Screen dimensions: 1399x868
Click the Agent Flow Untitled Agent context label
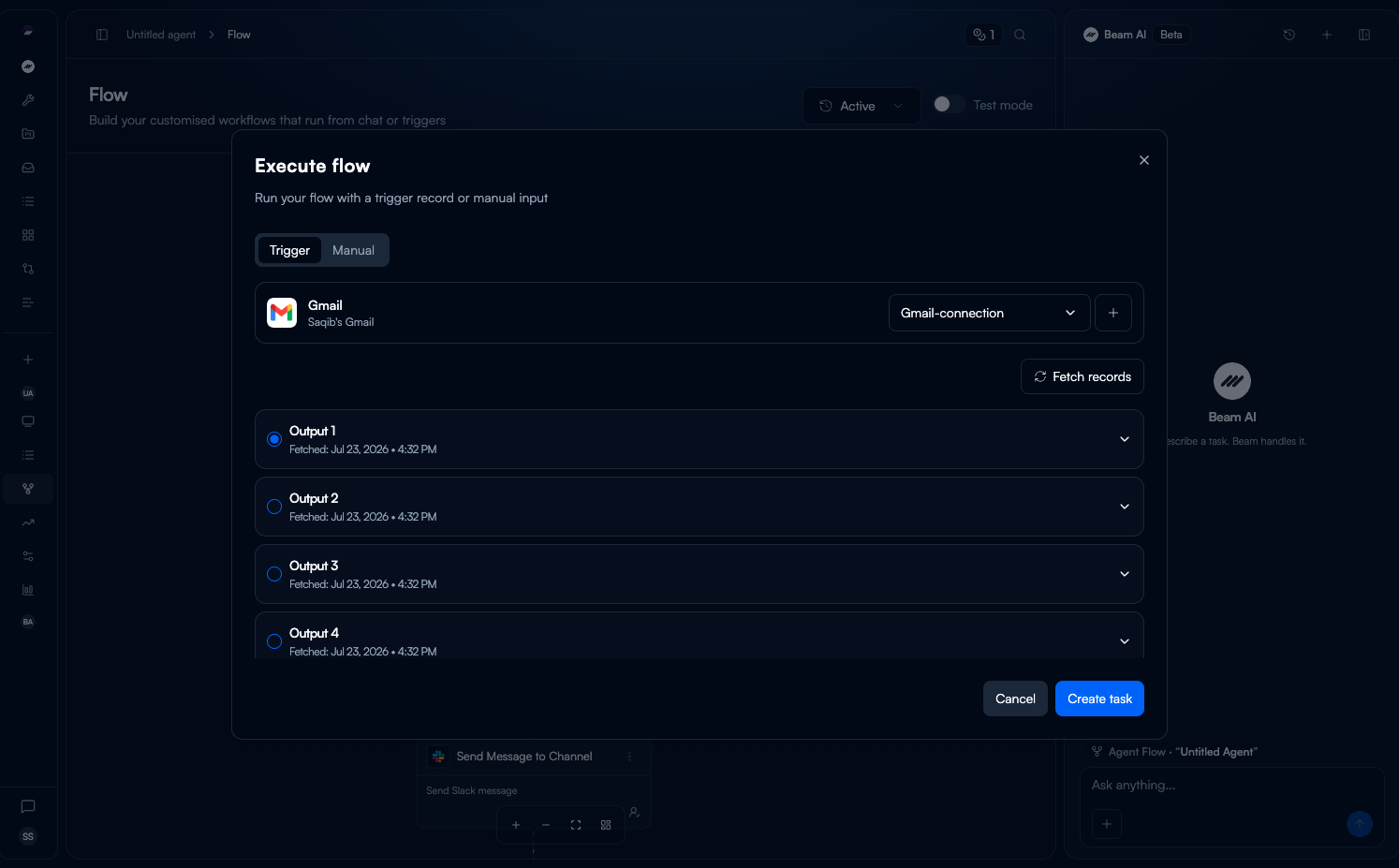click(x=1174, y=752)
